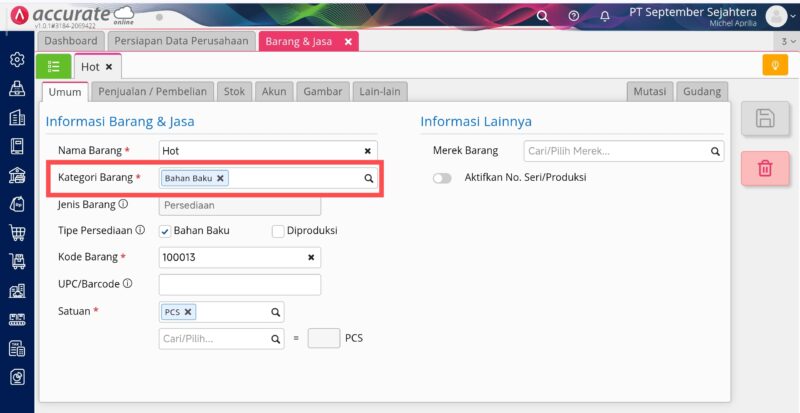Open the shopping cart icon in the sidebar
The width and height of the screenshot is (800, 413).
17,233
